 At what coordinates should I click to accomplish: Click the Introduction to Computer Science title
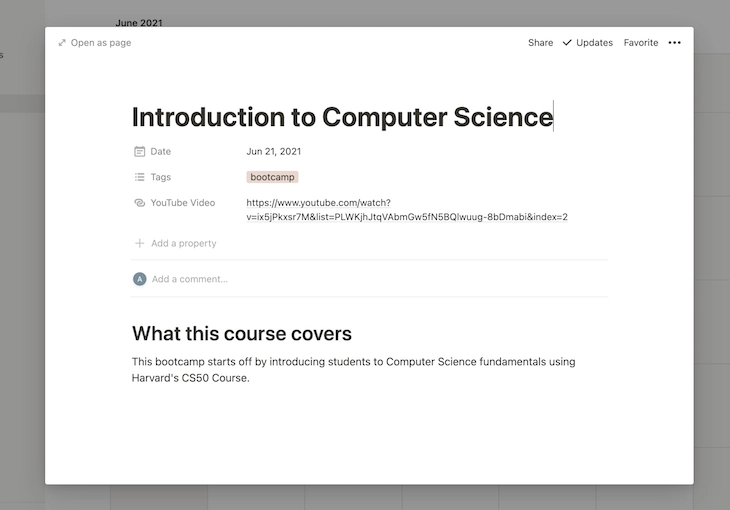tap(342, 117)
